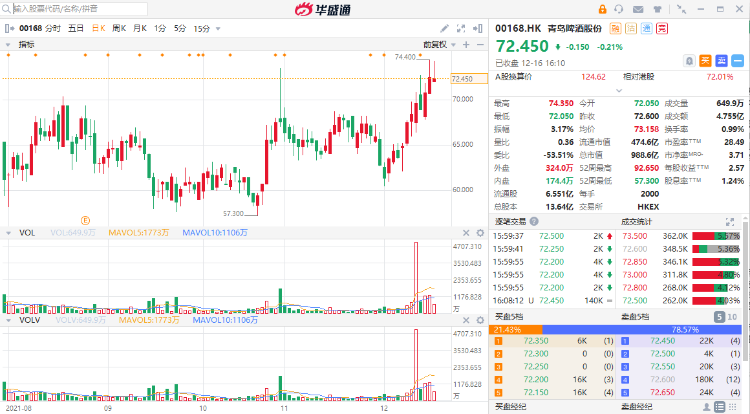Click the orange 21.43% buy ratio bar

pos(516,329)
